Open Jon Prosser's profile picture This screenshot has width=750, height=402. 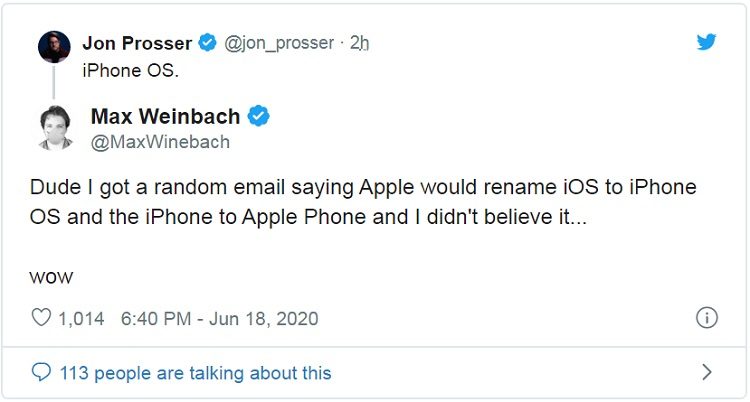(54, 46)
